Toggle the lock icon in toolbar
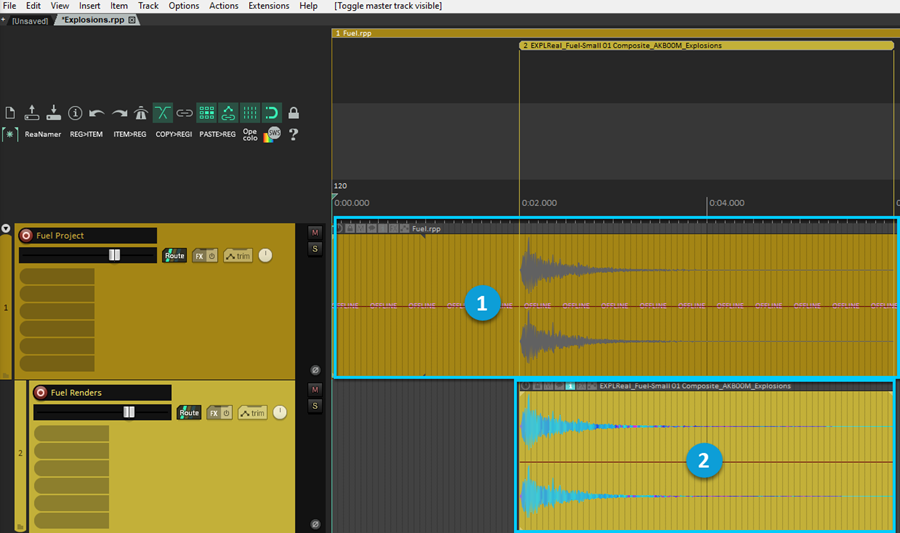The height and width of the screenshot is (533, 900). [x=294, y=113]
